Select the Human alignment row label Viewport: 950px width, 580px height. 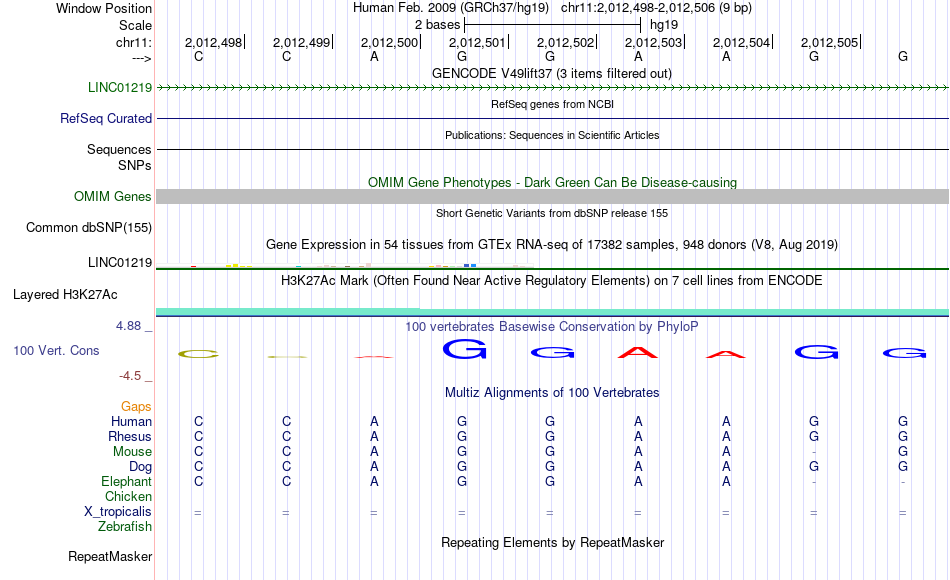[131, 421]
